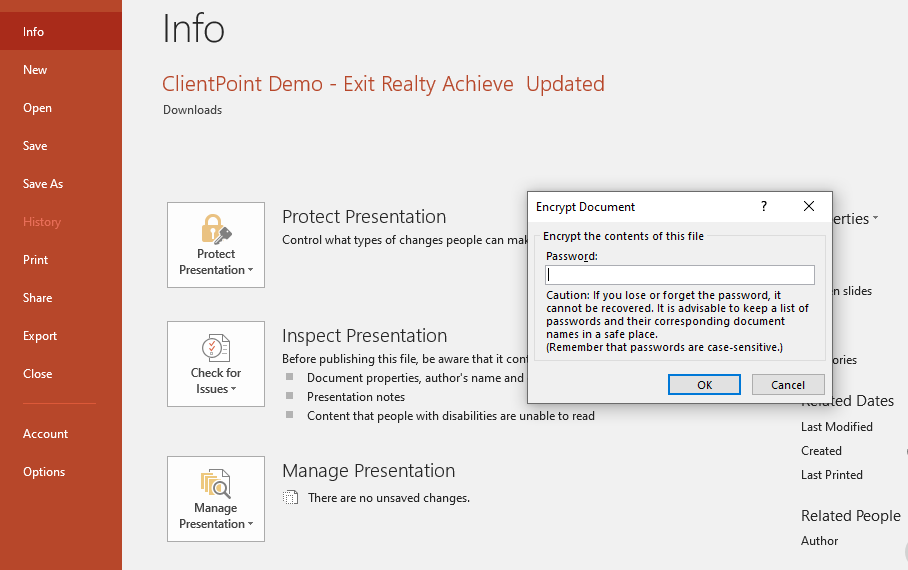Open the Manage Presentation dropdown button
Image resolution: width=908 pixels, height=570 pixels.
(x=216, y=499)
